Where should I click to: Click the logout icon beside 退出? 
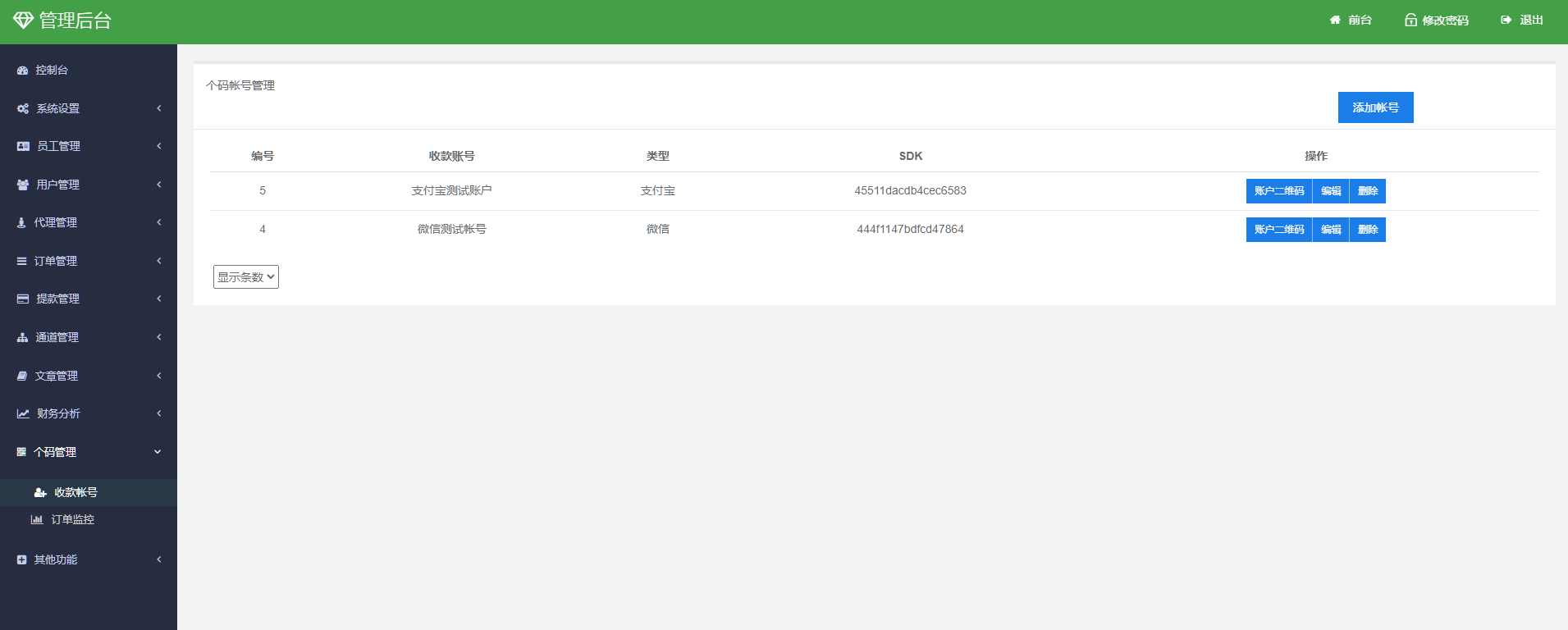coord(1506,20)
